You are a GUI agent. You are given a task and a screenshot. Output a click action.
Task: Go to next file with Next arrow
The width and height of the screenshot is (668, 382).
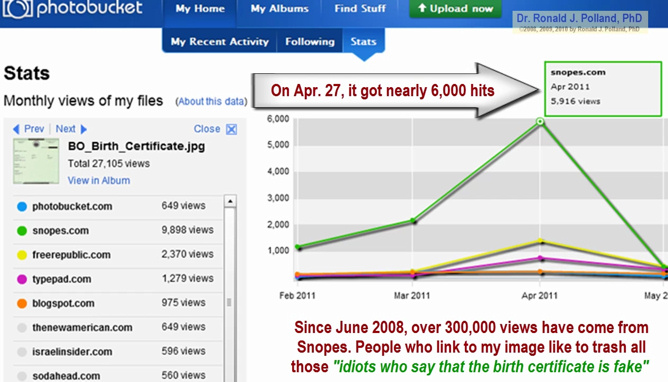click(x=84, y=129)
